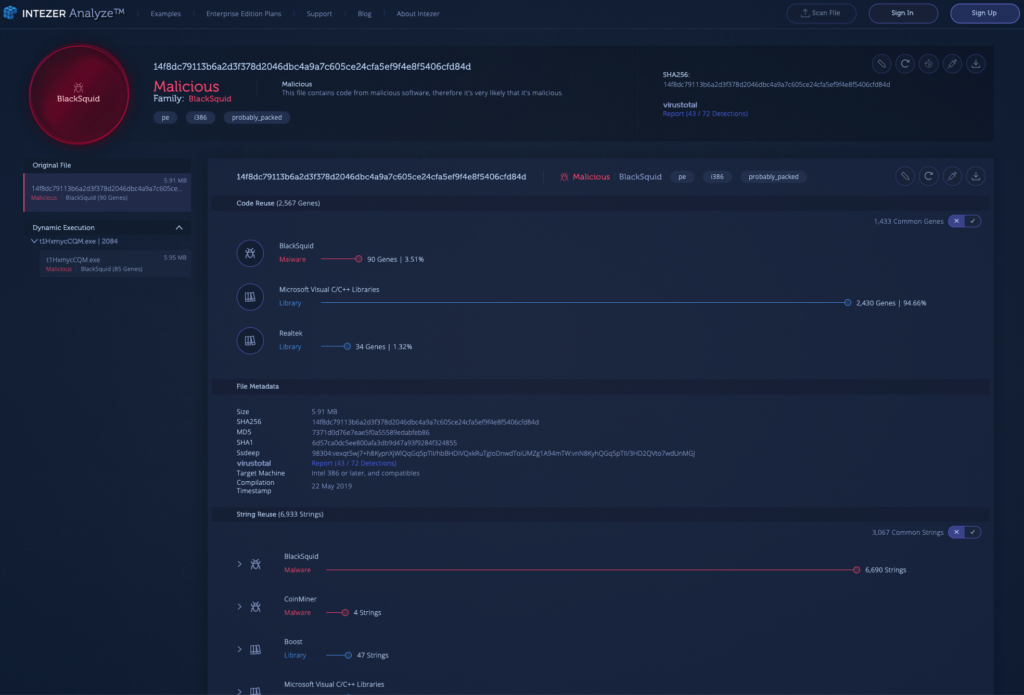Toggle Common Strings checkmark option
The image size is (1024, 695).
click(x=973, y=532)
